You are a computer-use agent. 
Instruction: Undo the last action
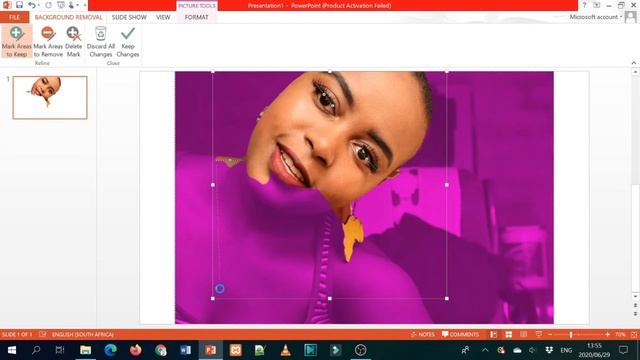coord(31,5)
